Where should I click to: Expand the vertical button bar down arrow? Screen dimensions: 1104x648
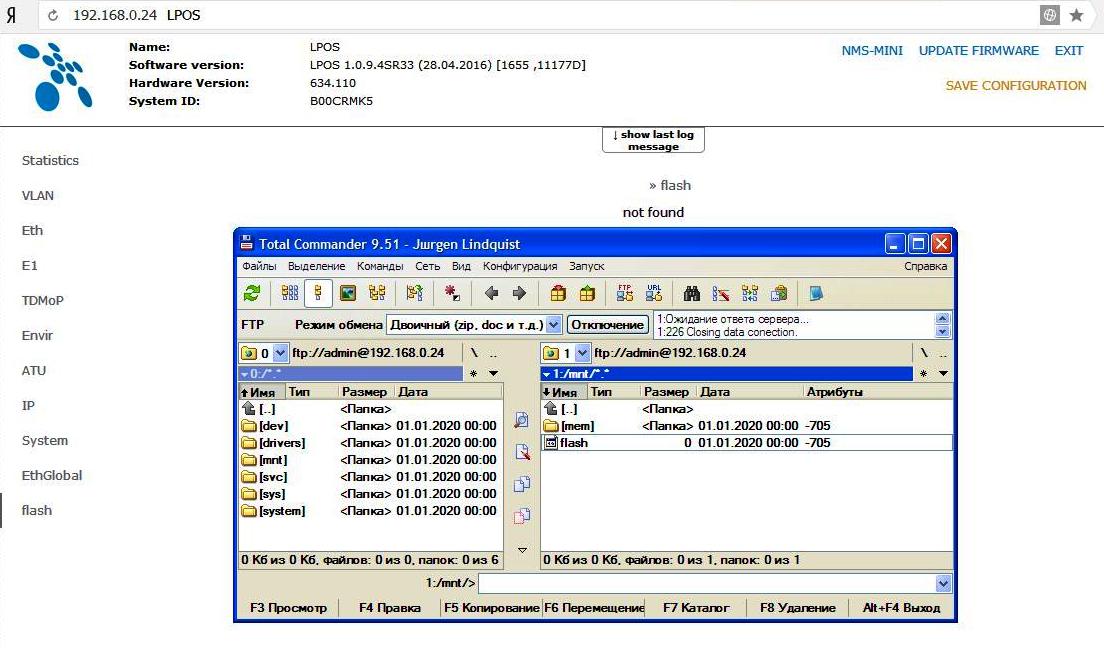tap(522, 550)
